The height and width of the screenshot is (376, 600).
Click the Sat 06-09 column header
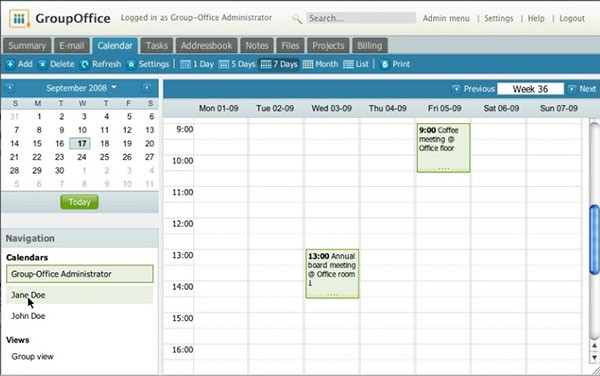click(x=501, y=108)
